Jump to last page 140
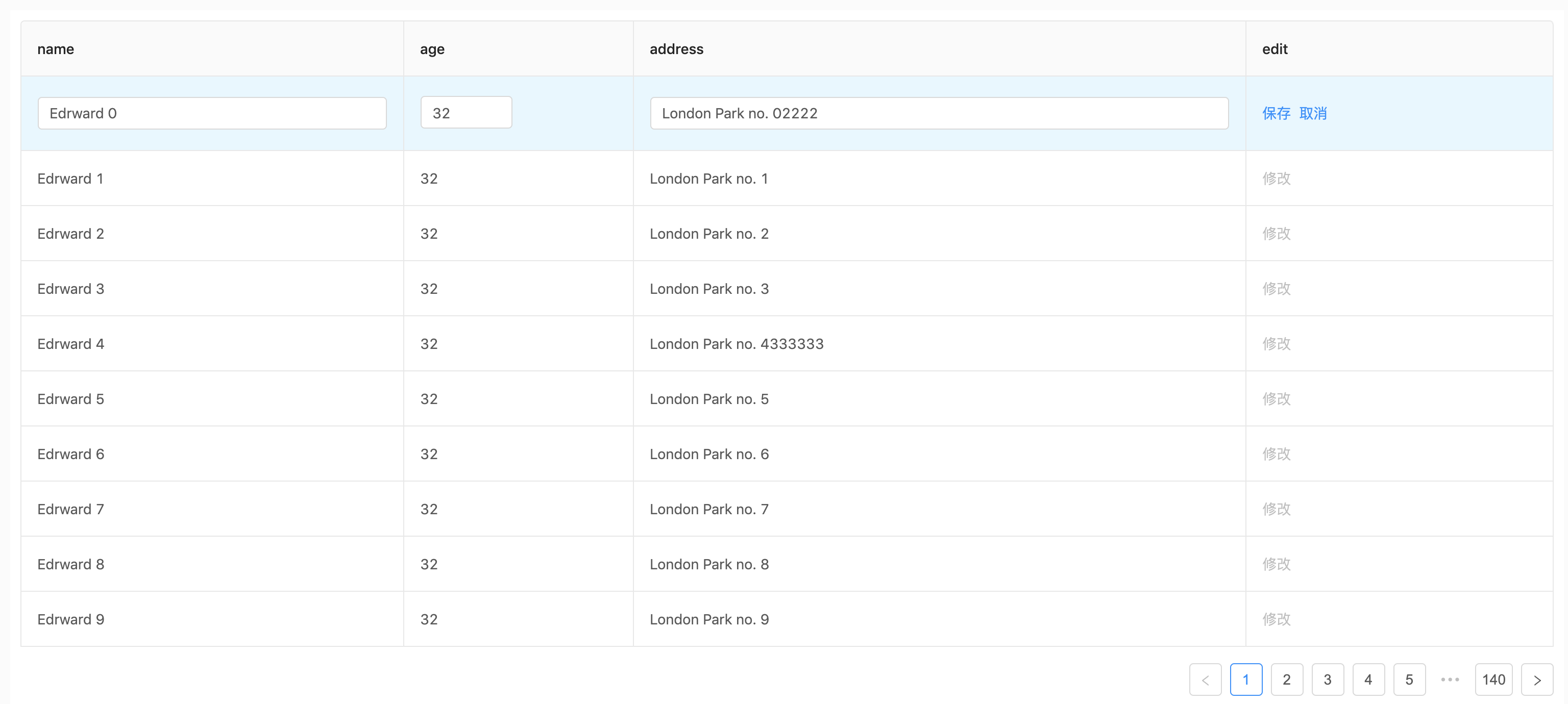Viewport: 1568px width, 704px height. (1493, 680)
